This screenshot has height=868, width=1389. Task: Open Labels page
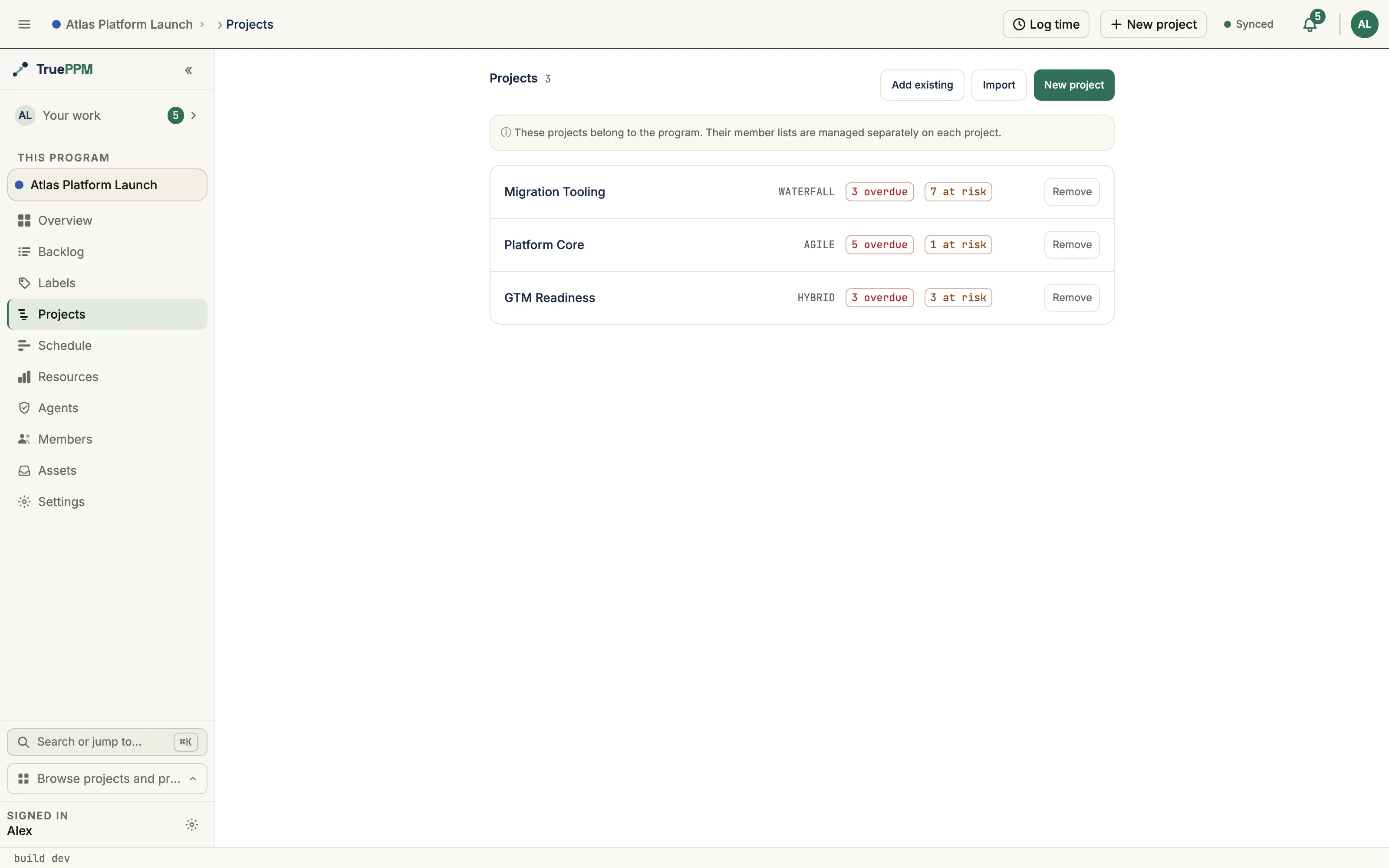107,283
